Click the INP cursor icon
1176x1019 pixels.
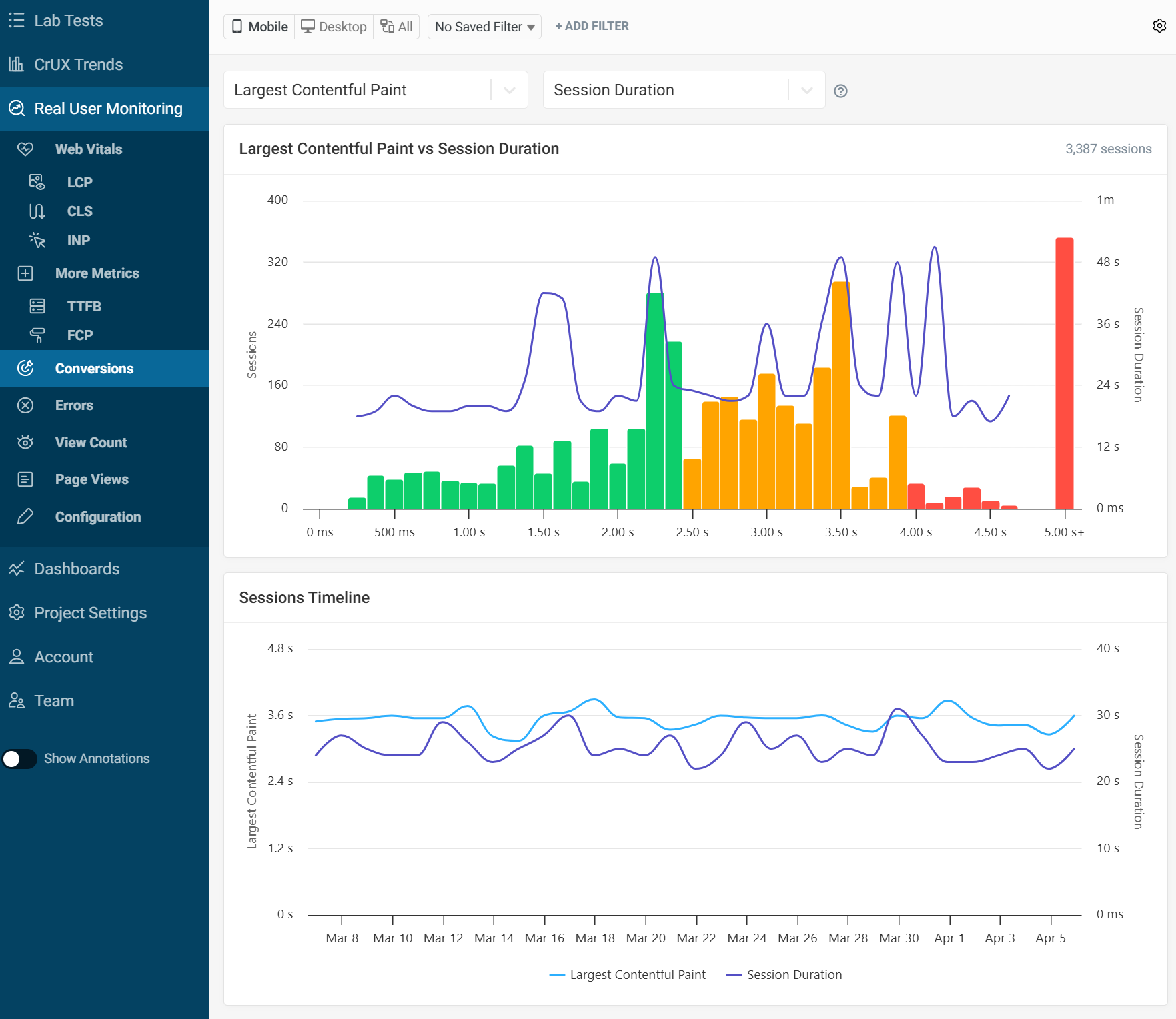pyautogui.click(x=37, y=241)
